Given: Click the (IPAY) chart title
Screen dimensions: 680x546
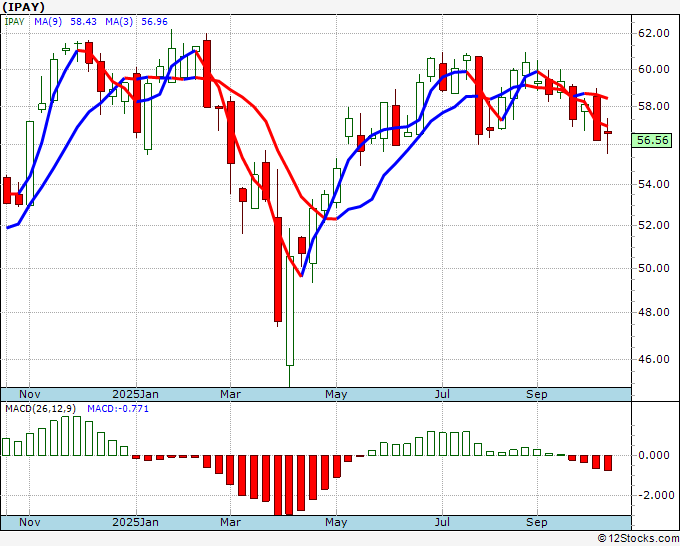Looking at the screenshot, I should 23,7.
